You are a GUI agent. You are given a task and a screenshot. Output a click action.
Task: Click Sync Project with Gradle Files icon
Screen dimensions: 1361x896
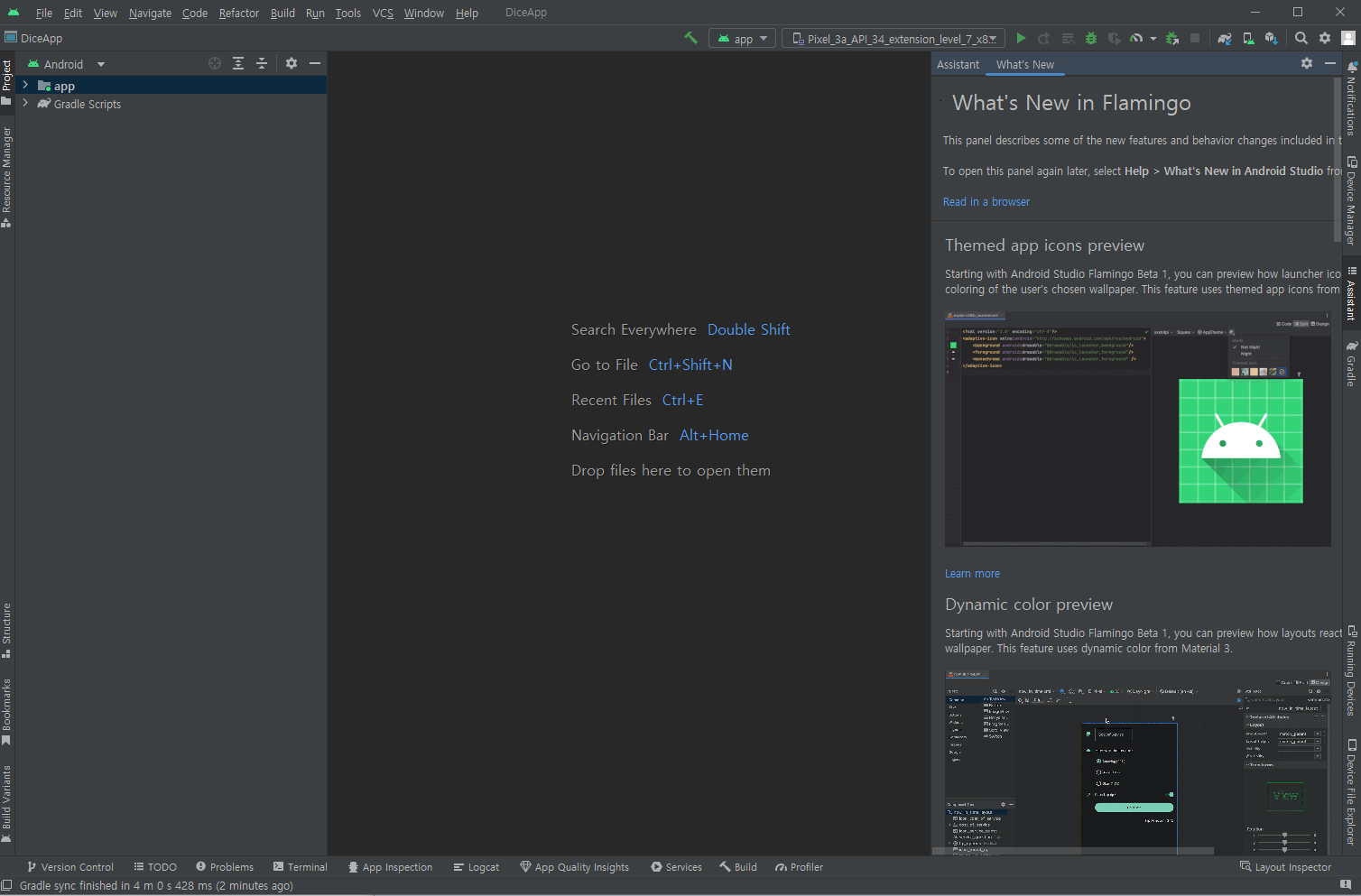(x=1225, y=38)
